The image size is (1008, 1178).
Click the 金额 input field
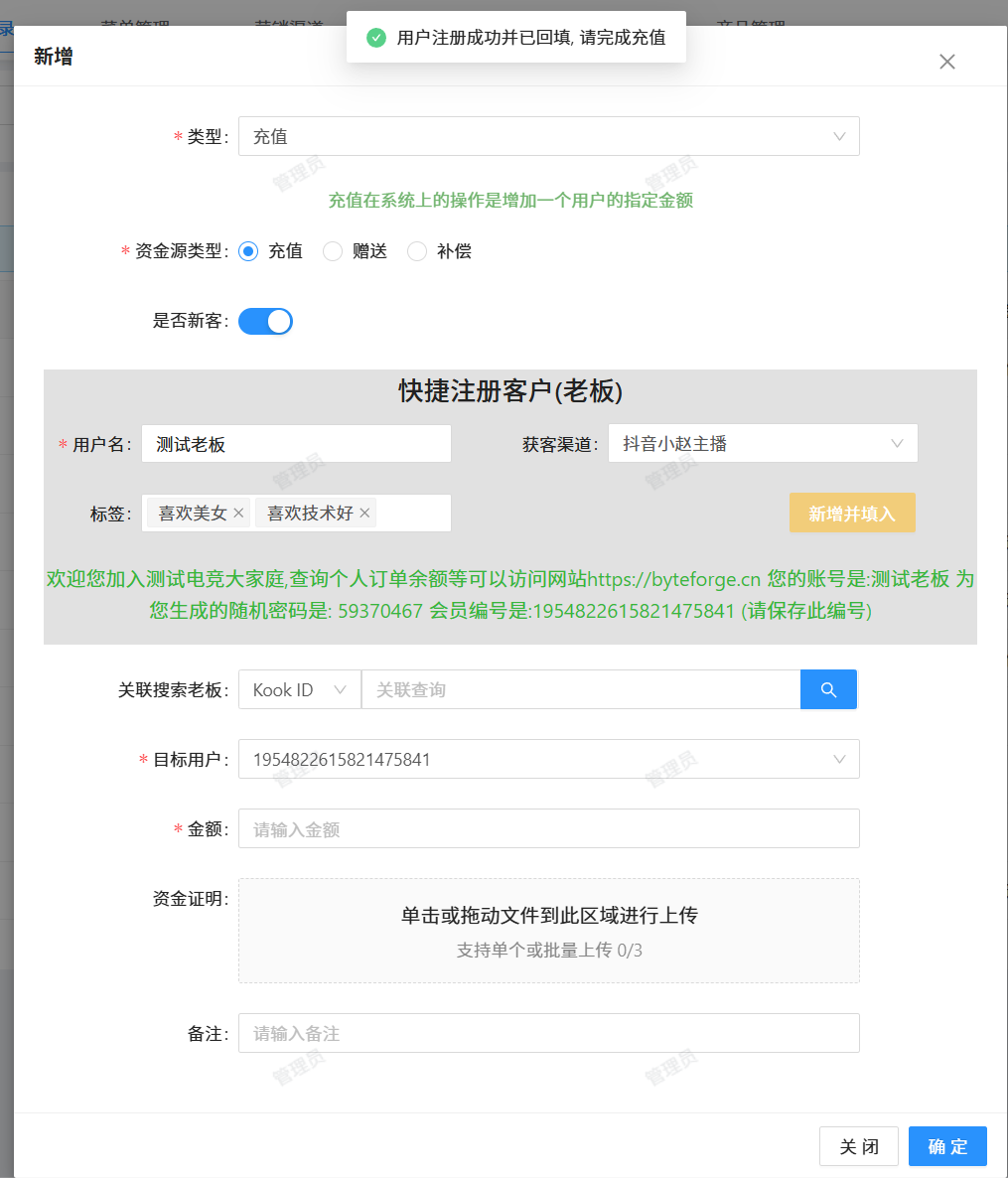(549, 828)
